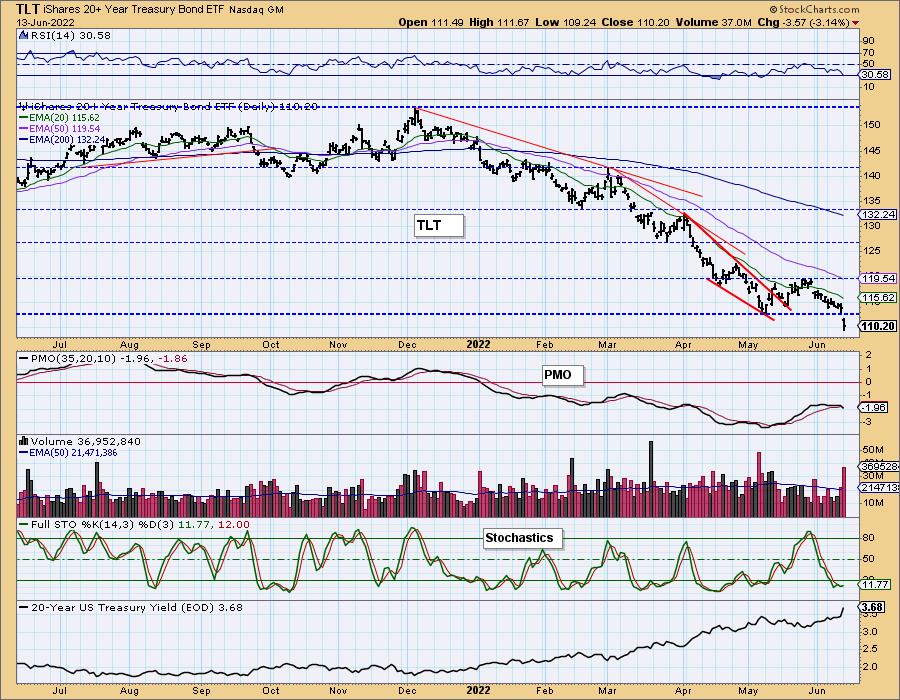This screenshot has height=700, width=900.
Task: Click the PMO(35,20,10) -1.96, -1.86 legend
Action: click(x=103, y=359)
